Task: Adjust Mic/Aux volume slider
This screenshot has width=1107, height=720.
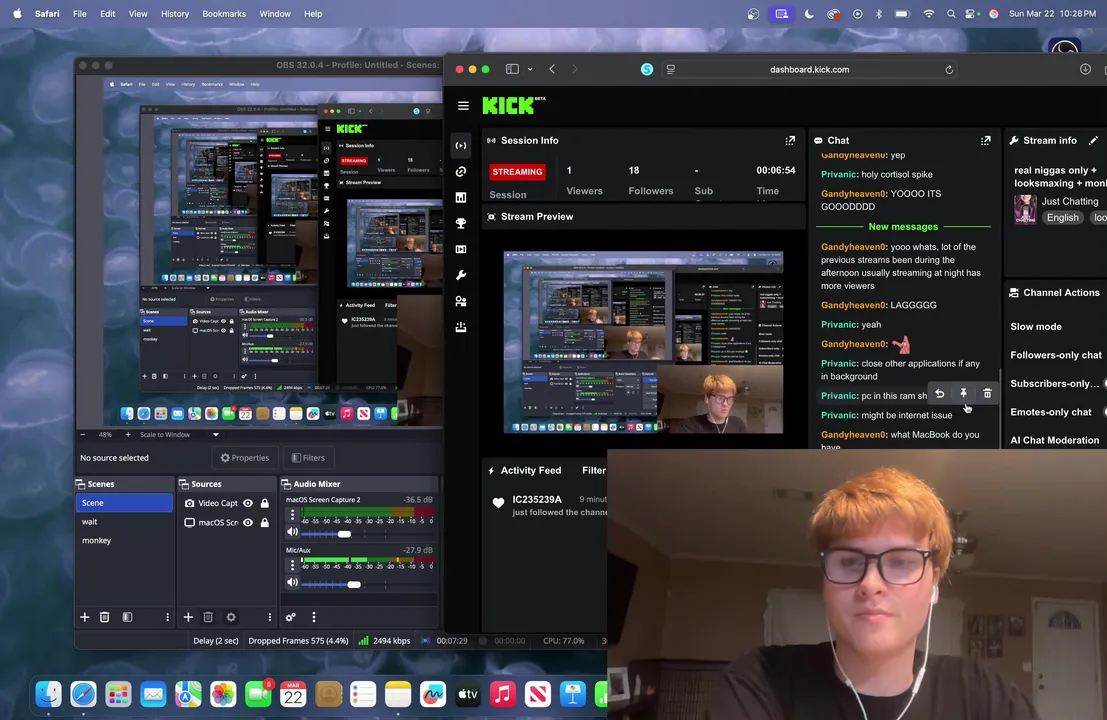Action: coord(354,584)
